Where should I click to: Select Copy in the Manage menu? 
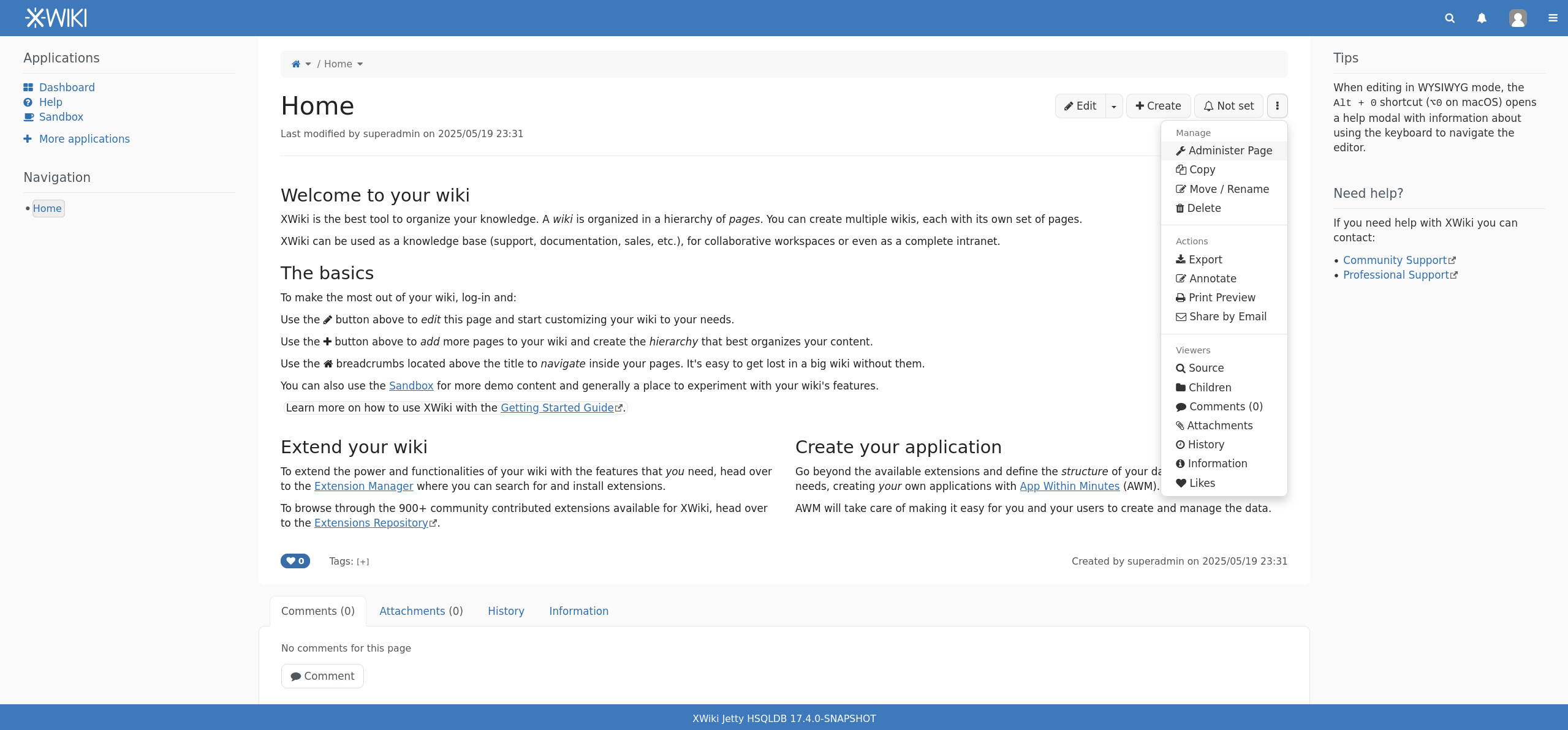(1224, 170)
